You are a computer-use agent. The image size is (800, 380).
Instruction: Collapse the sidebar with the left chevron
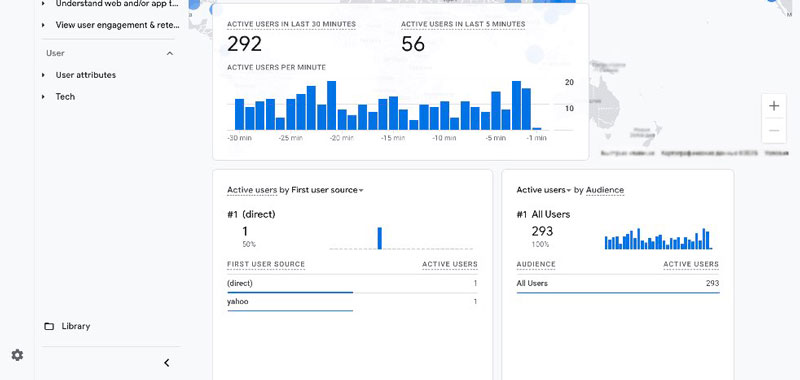click(166, 363)
